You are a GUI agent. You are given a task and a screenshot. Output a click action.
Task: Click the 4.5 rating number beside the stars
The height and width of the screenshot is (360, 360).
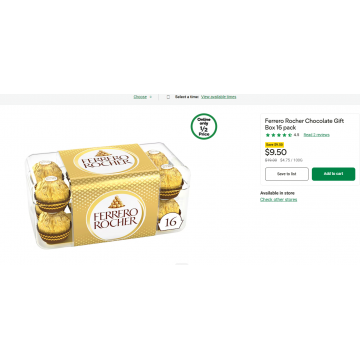296,135
